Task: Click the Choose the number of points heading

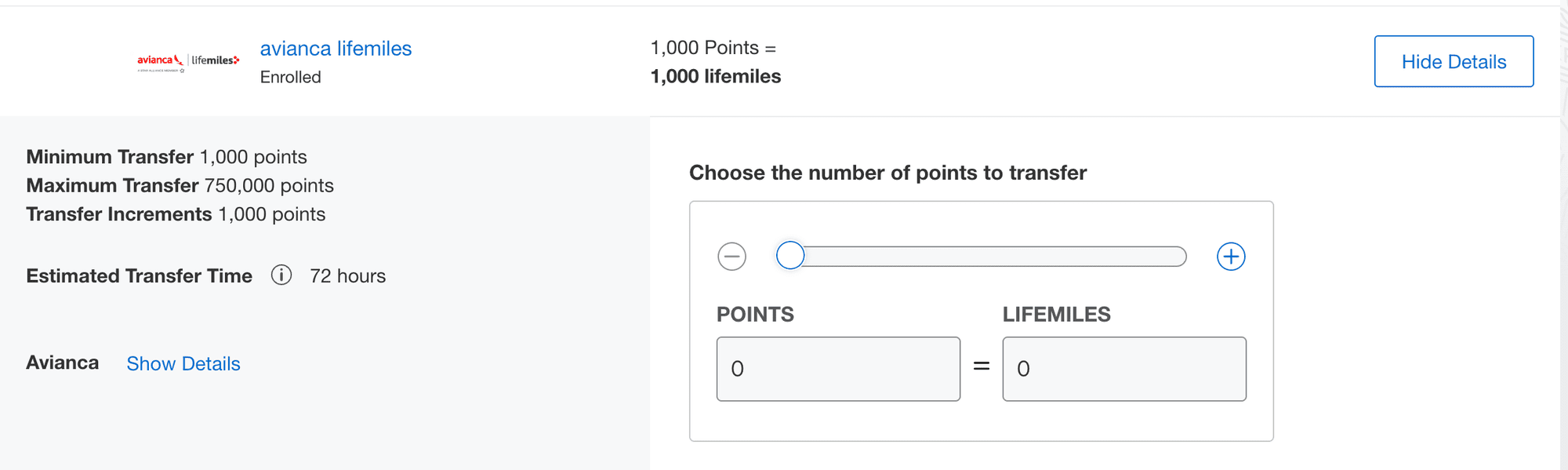Action: click(x=887, y=173)
